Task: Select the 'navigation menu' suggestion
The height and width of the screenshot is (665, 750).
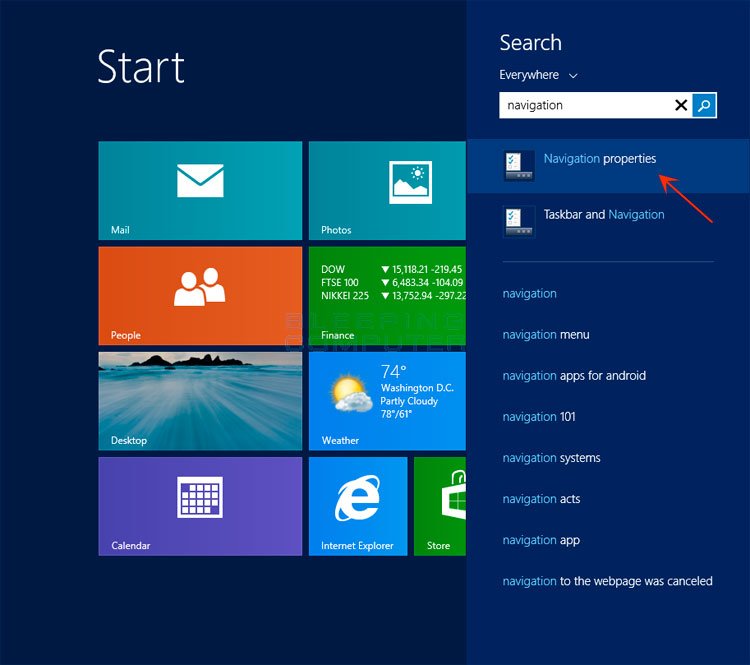Action: coord(546,335)
